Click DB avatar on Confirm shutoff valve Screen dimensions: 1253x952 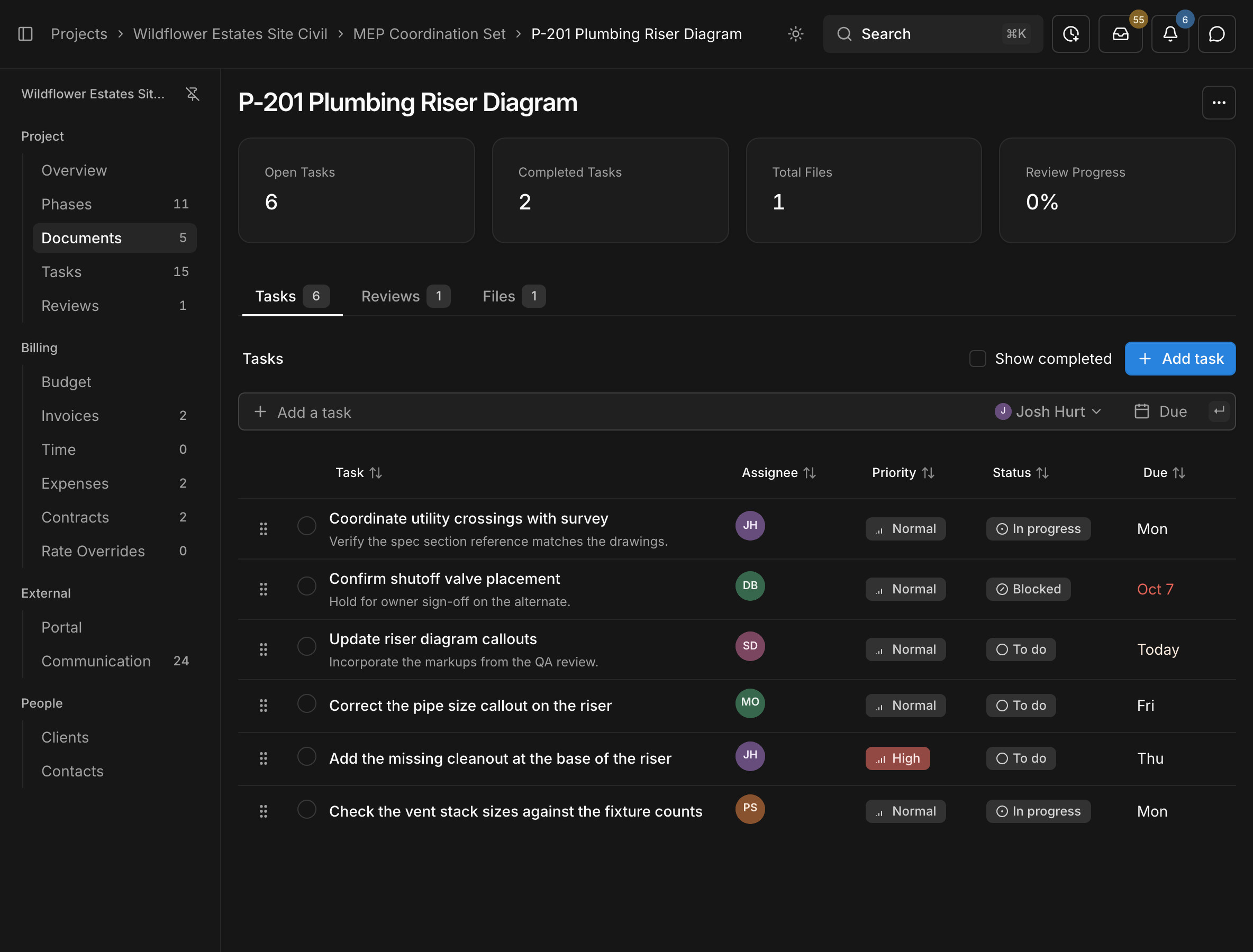pyautogui.click(x=750, y=586)
